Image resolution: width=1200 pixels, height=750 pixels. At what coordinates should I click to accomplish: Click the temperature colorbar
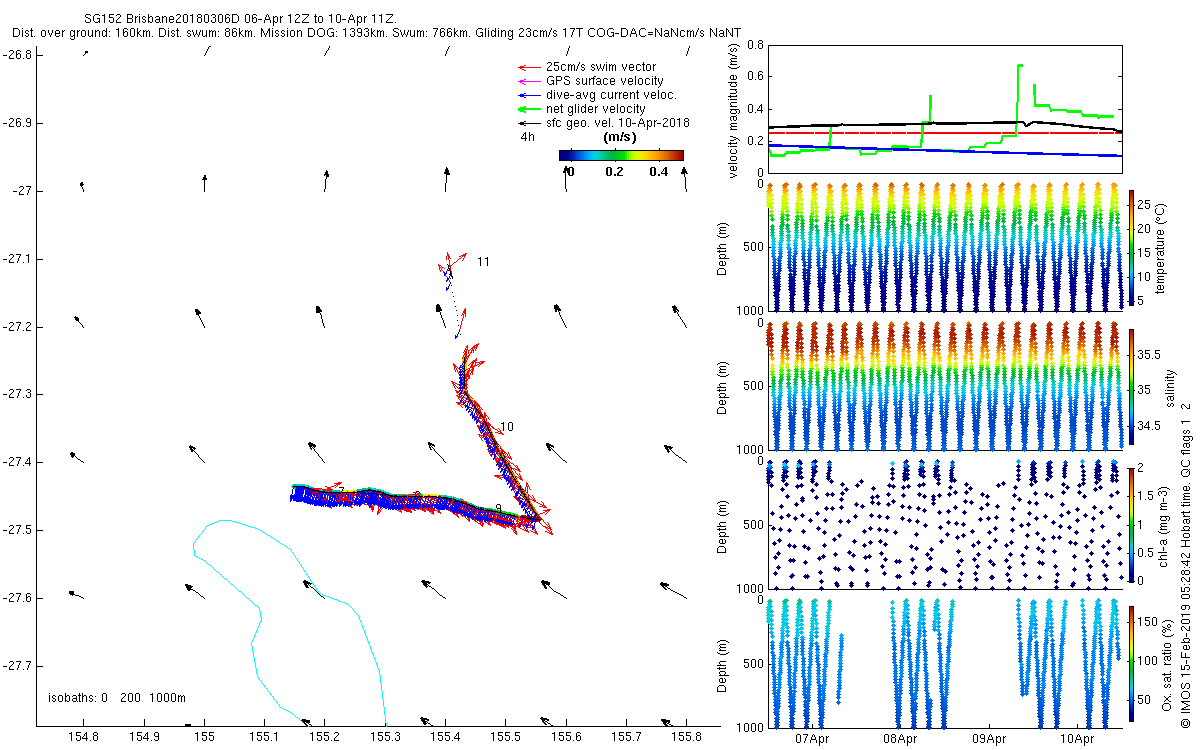(1132, 246)
